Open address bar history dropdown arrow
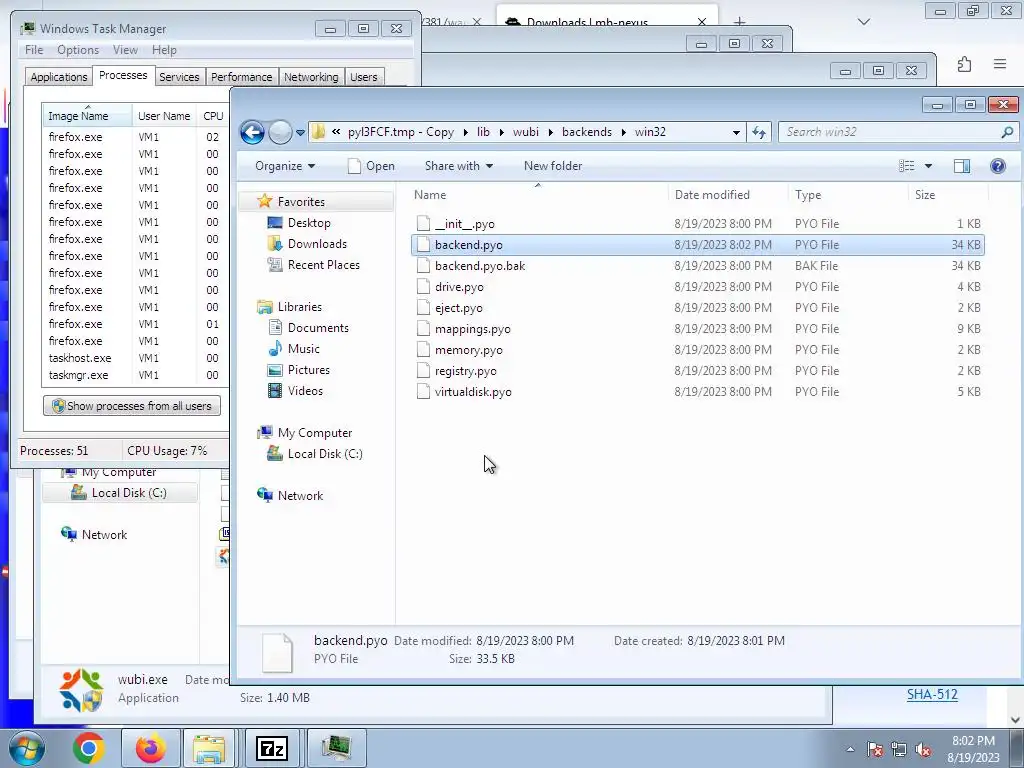The height and width of the screenshot is (768, 1024). 736,132
